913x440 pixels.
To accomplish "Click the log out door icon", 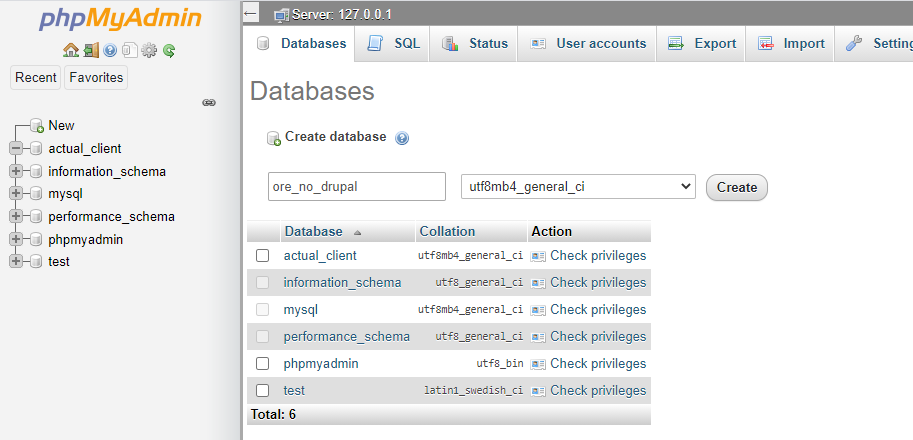I will (90, 50).
